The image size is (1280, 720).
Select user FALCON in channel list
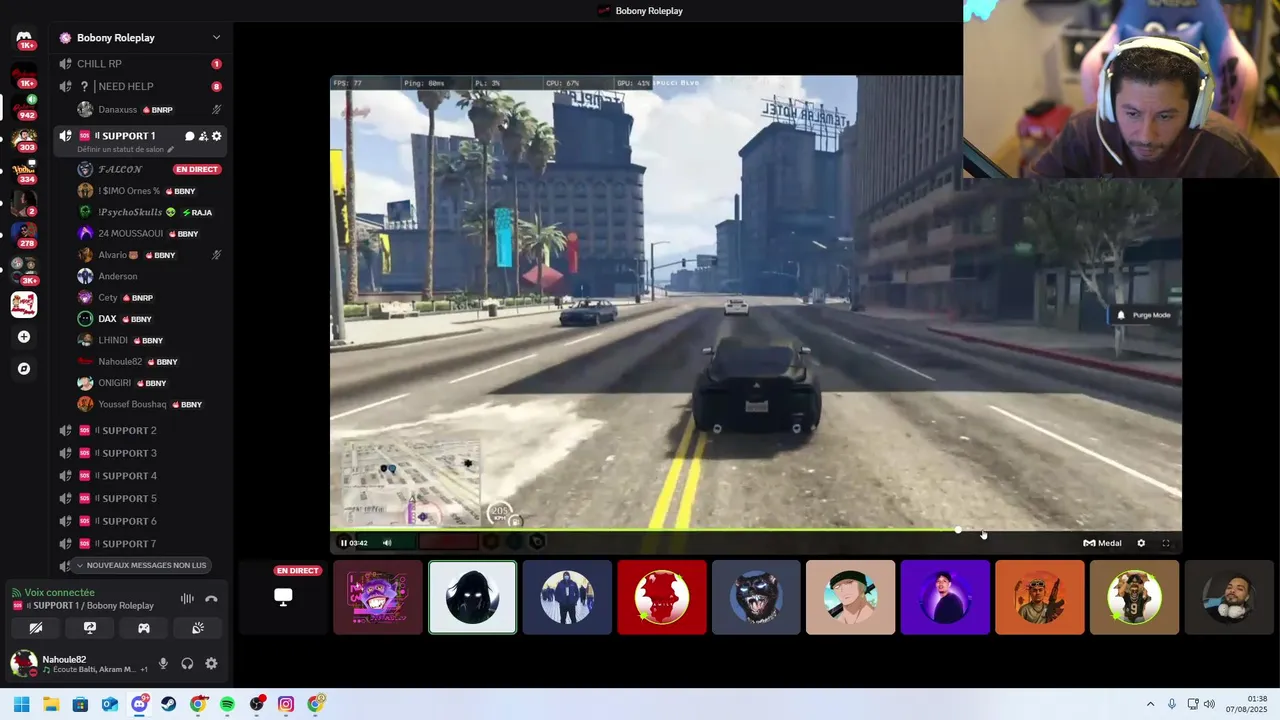(149, 169)
